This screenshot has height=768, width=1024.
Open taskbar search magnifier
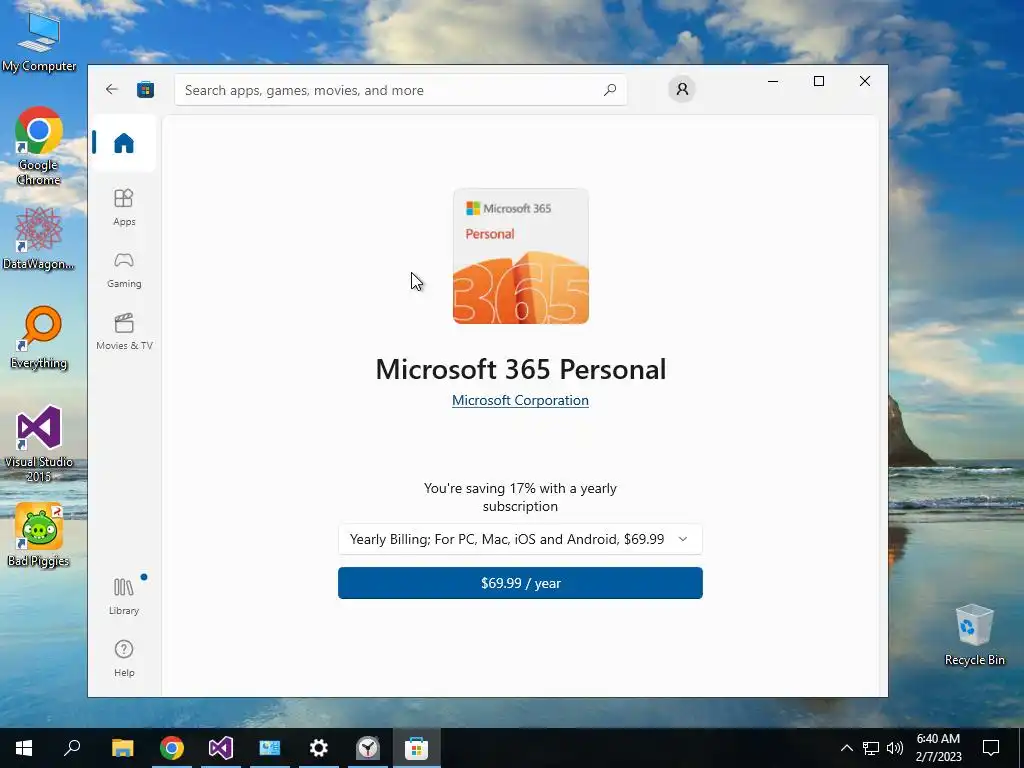click(x=72, y=748)
